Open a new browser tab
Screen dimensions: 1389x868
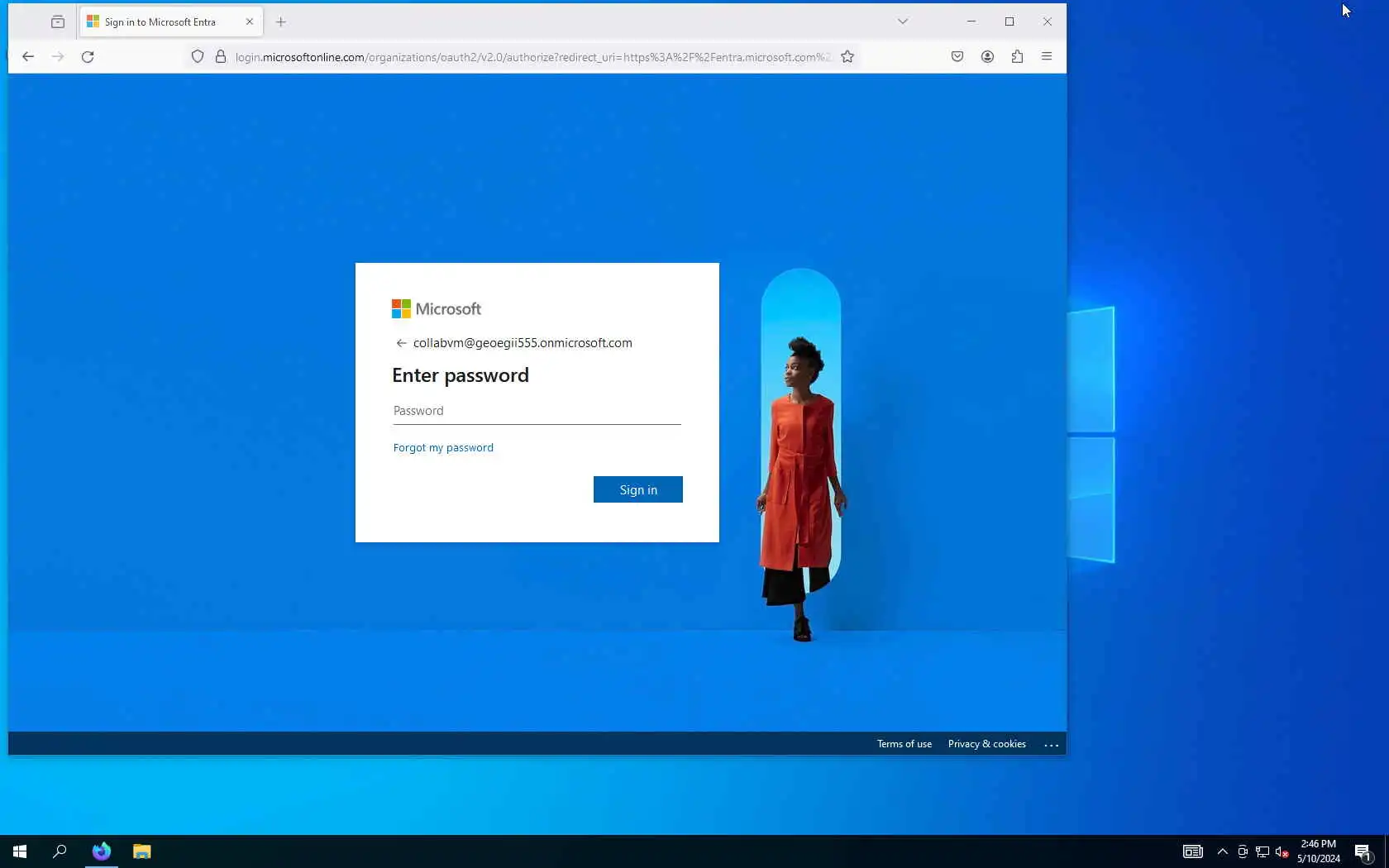click(281, 21)
